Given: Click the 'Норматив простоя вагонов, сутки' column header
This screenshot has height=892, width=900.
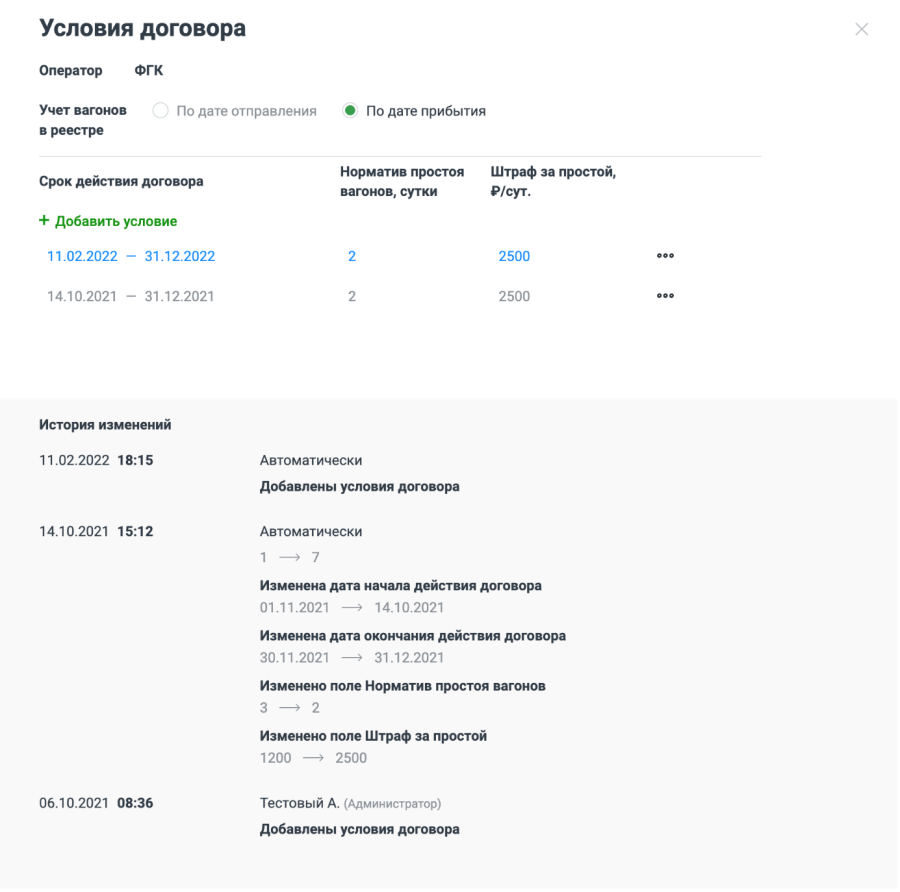Looking at the screenshot, I should [x=402, y=181].
